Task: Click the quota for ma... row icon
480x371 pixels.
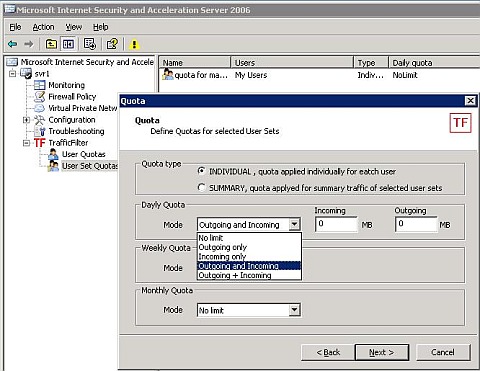Action: click(168, 75)
